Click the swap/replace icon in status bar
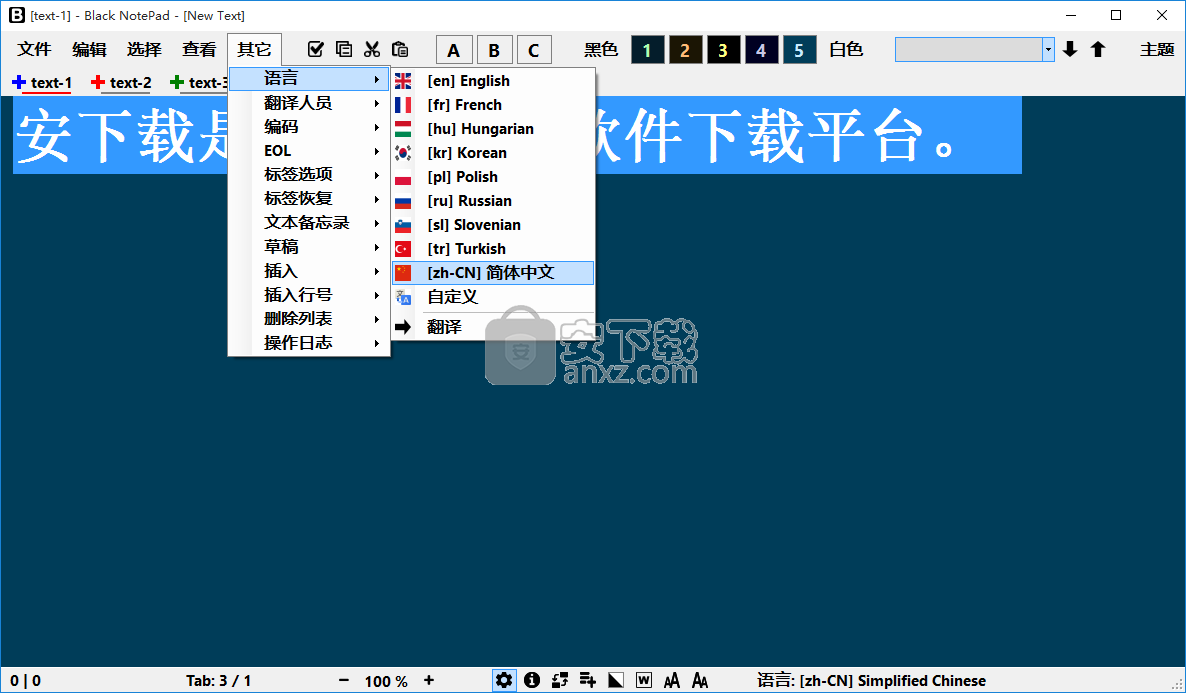 (560, 680)
